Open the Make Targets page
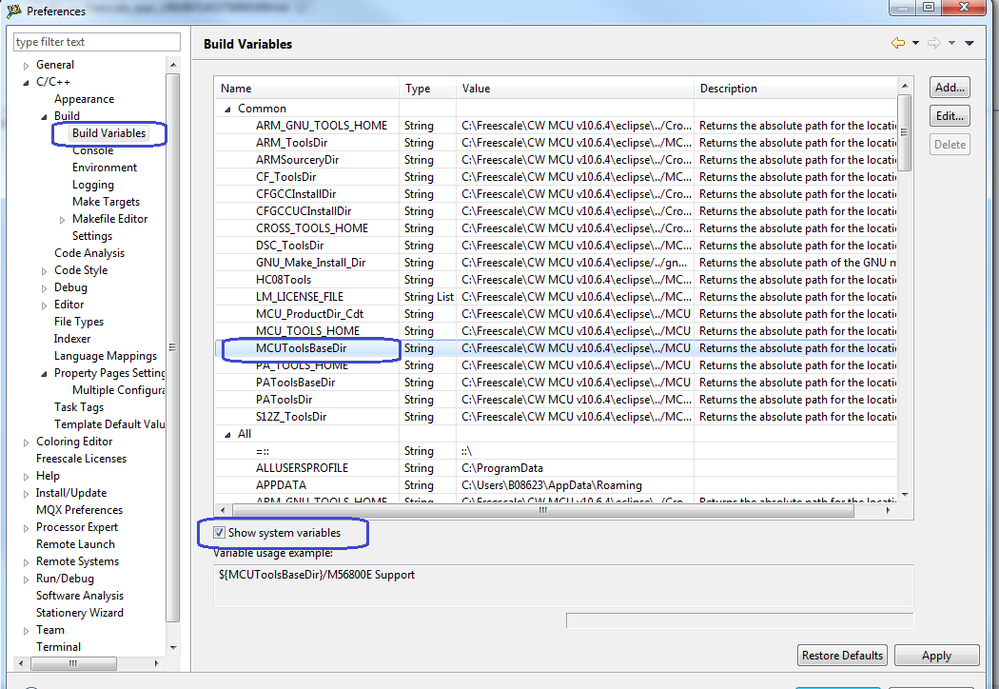 [106, 201]
